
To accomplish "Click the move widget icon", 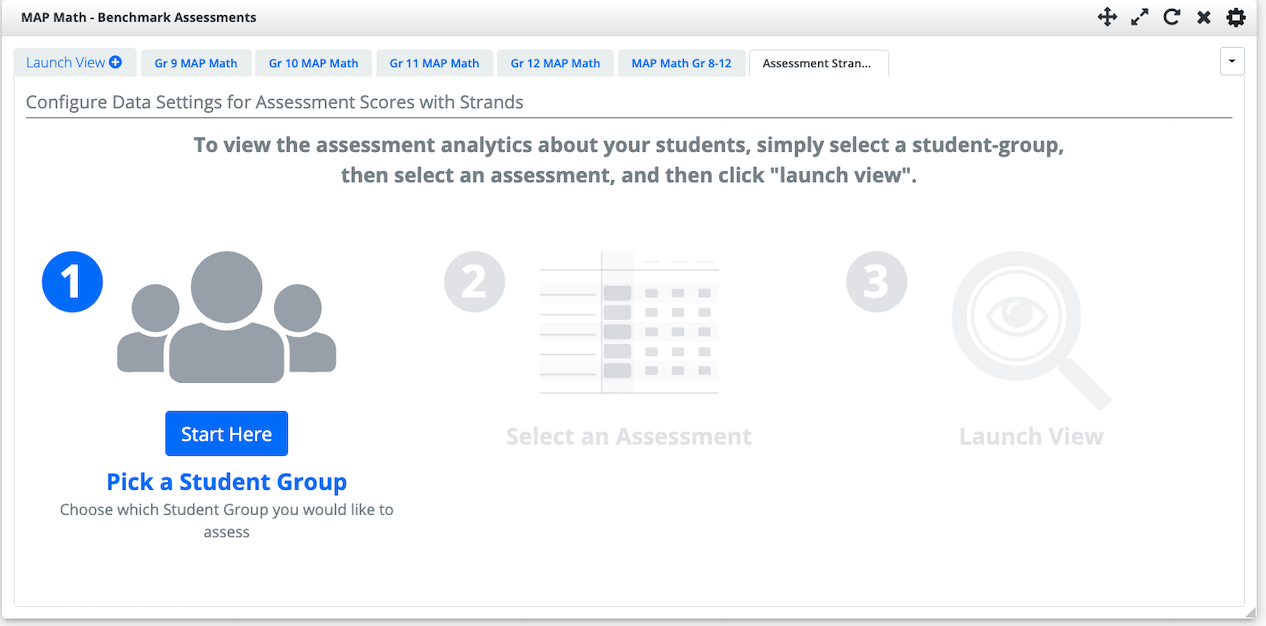I will 1107,17.
